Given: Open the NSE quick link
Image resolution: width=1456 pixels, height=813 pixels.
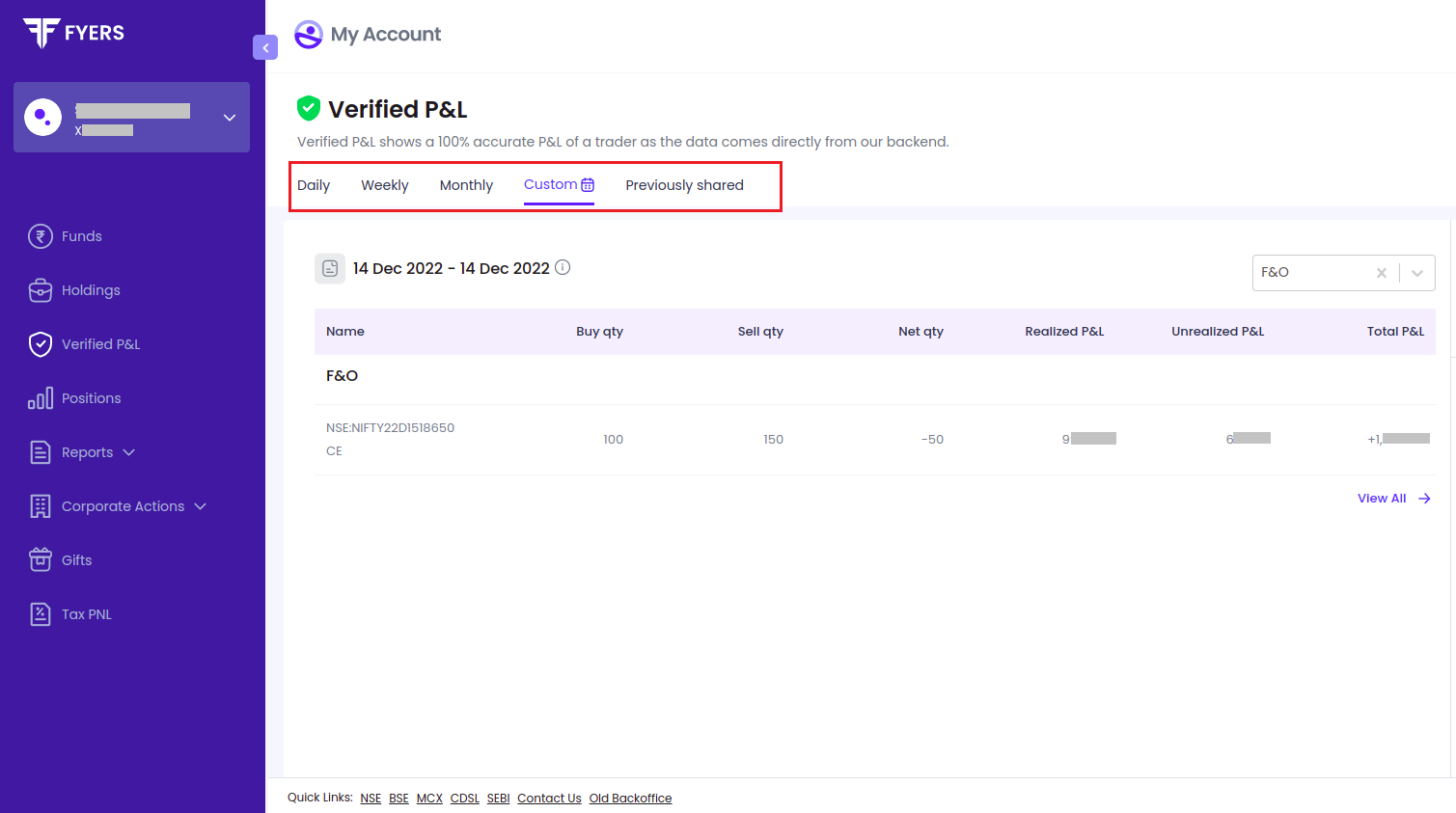Looking at the screenshot, I should 371,799.
